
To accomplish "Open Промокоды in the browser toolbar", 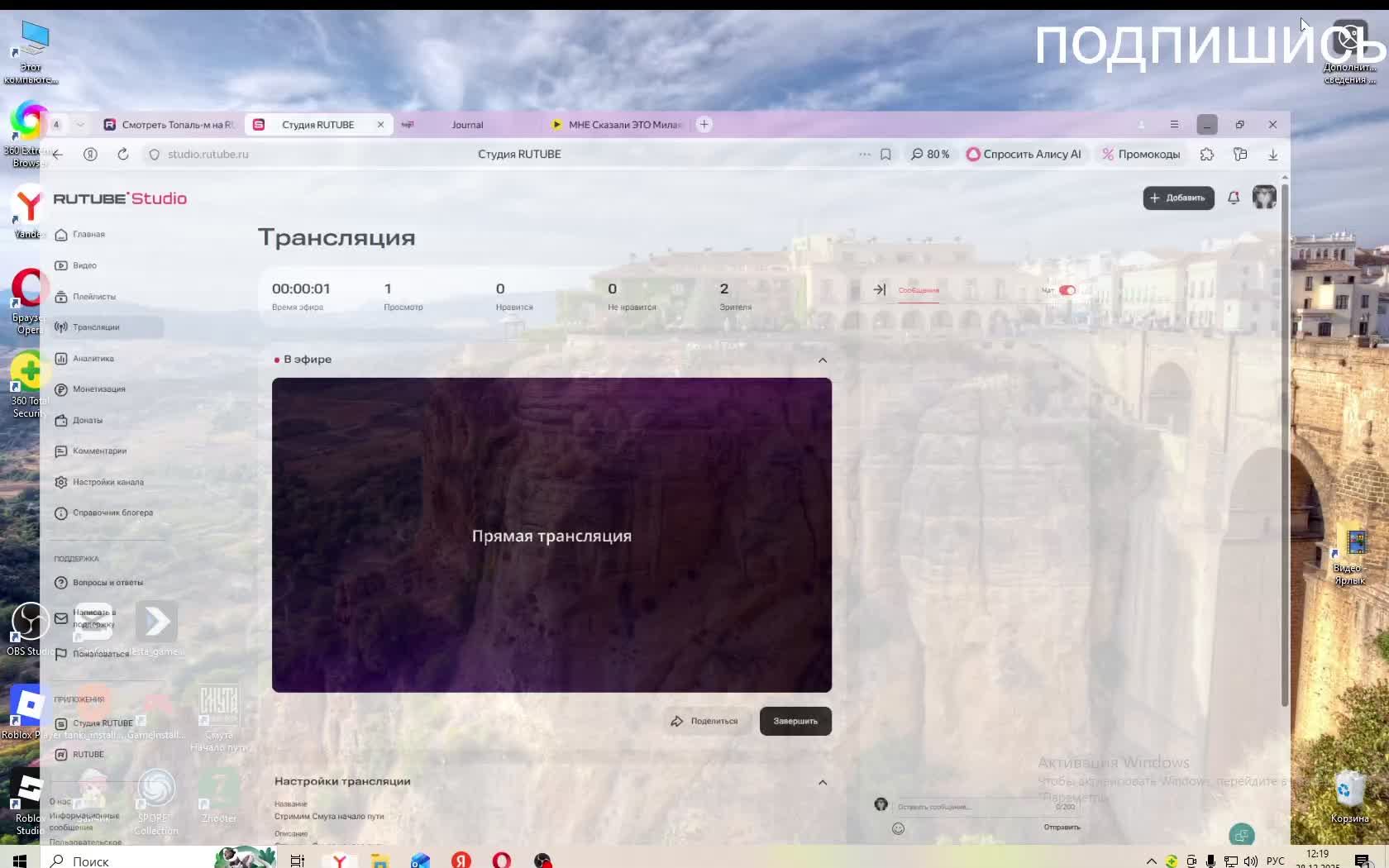I will (1141, 155).
